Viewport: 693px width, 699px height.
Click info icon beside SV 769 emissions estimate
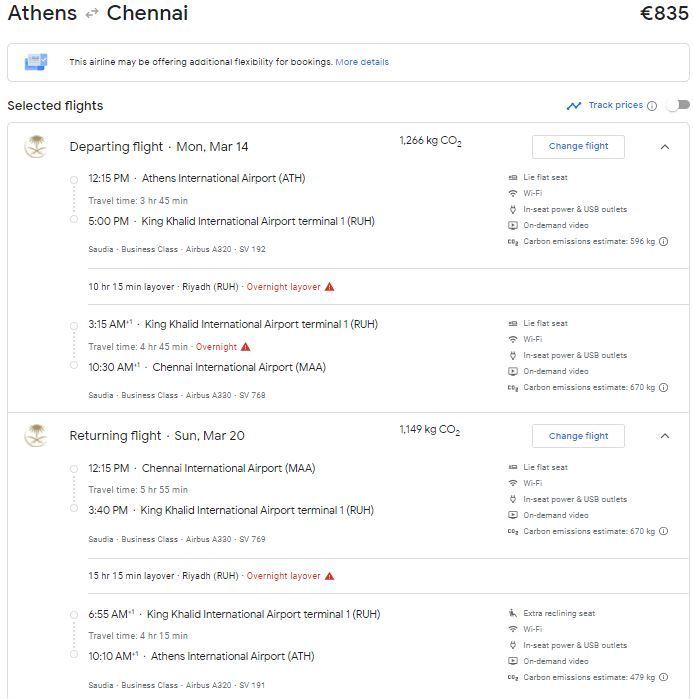[663, 532]
